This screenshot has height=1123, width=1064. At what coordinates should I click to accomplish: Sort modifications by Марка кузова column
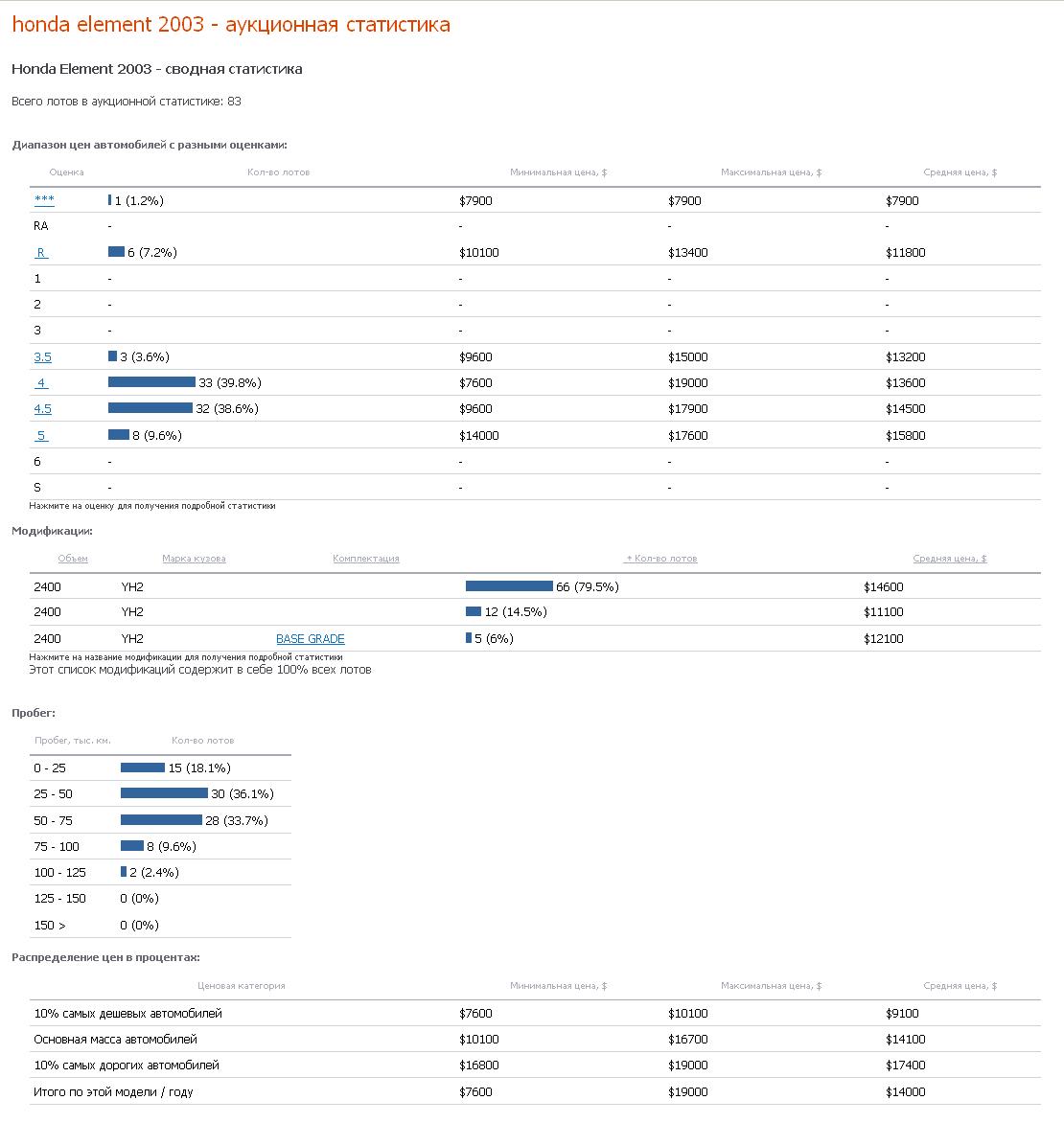point(194,559)
